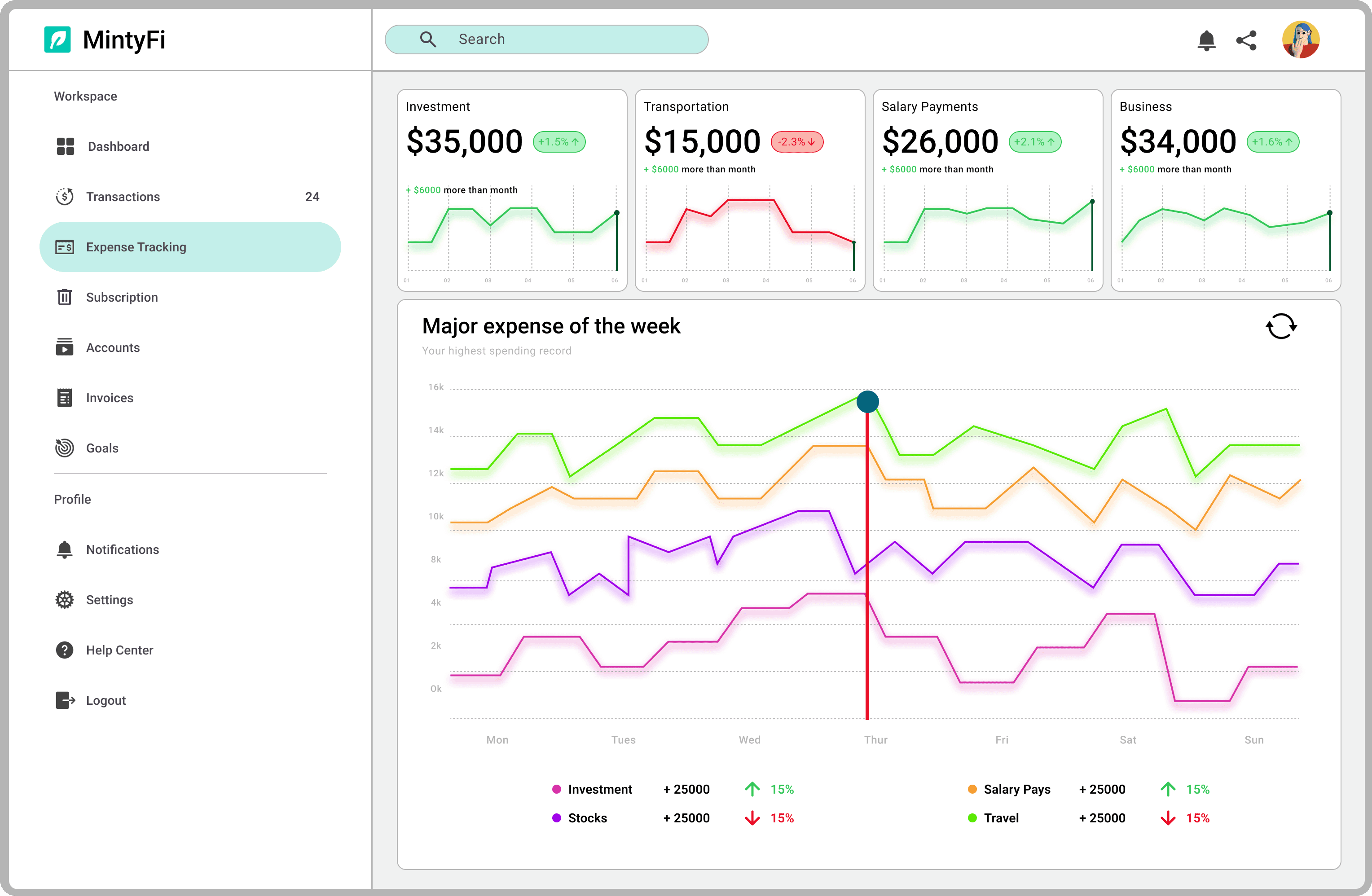Click the sidebar Notifications bell icon
This screenshot has width=1372, height=896.
coord(65,549)
